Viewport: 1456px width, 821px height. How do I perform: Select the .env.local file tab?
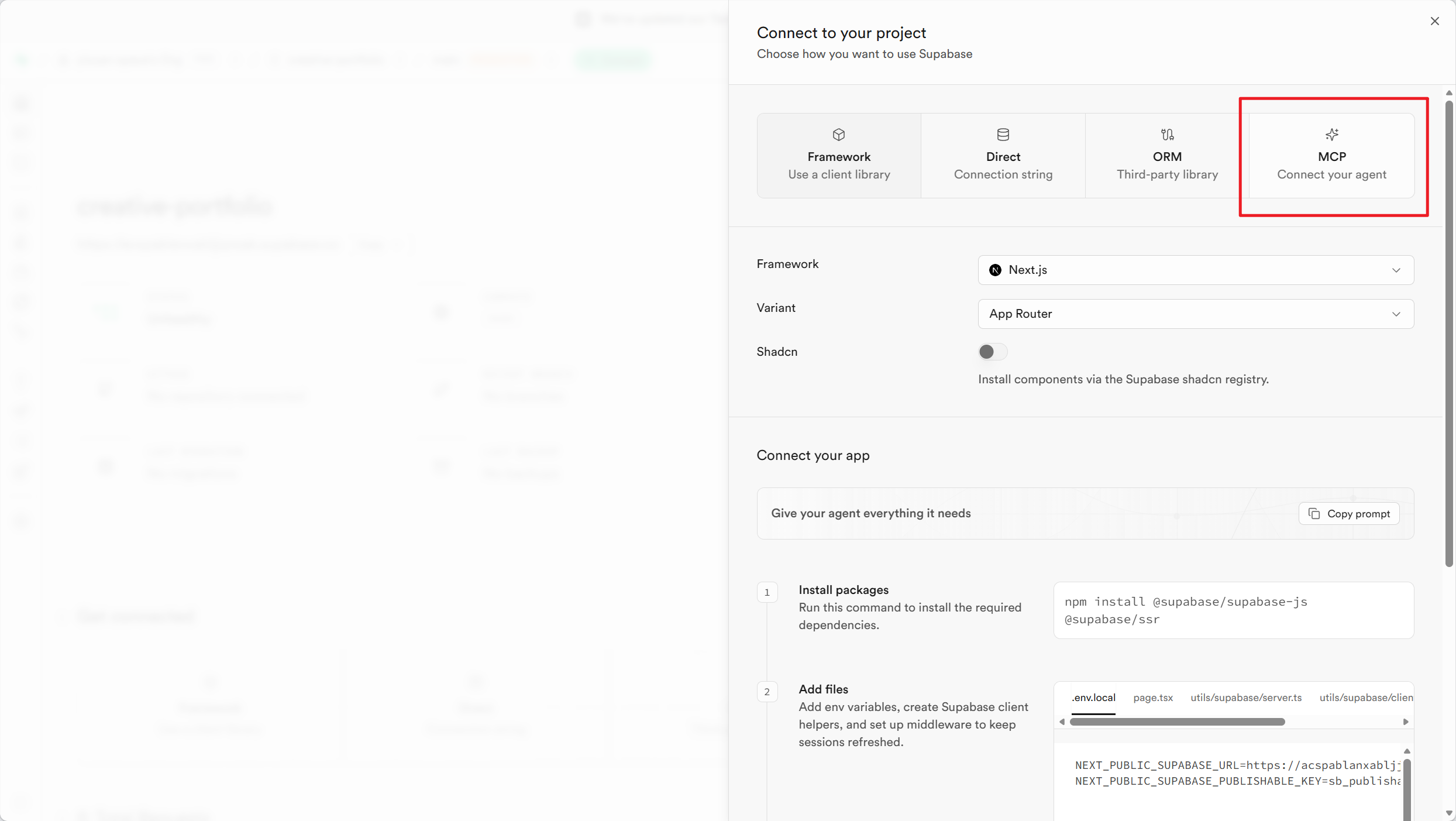[x=1093, y=698]
